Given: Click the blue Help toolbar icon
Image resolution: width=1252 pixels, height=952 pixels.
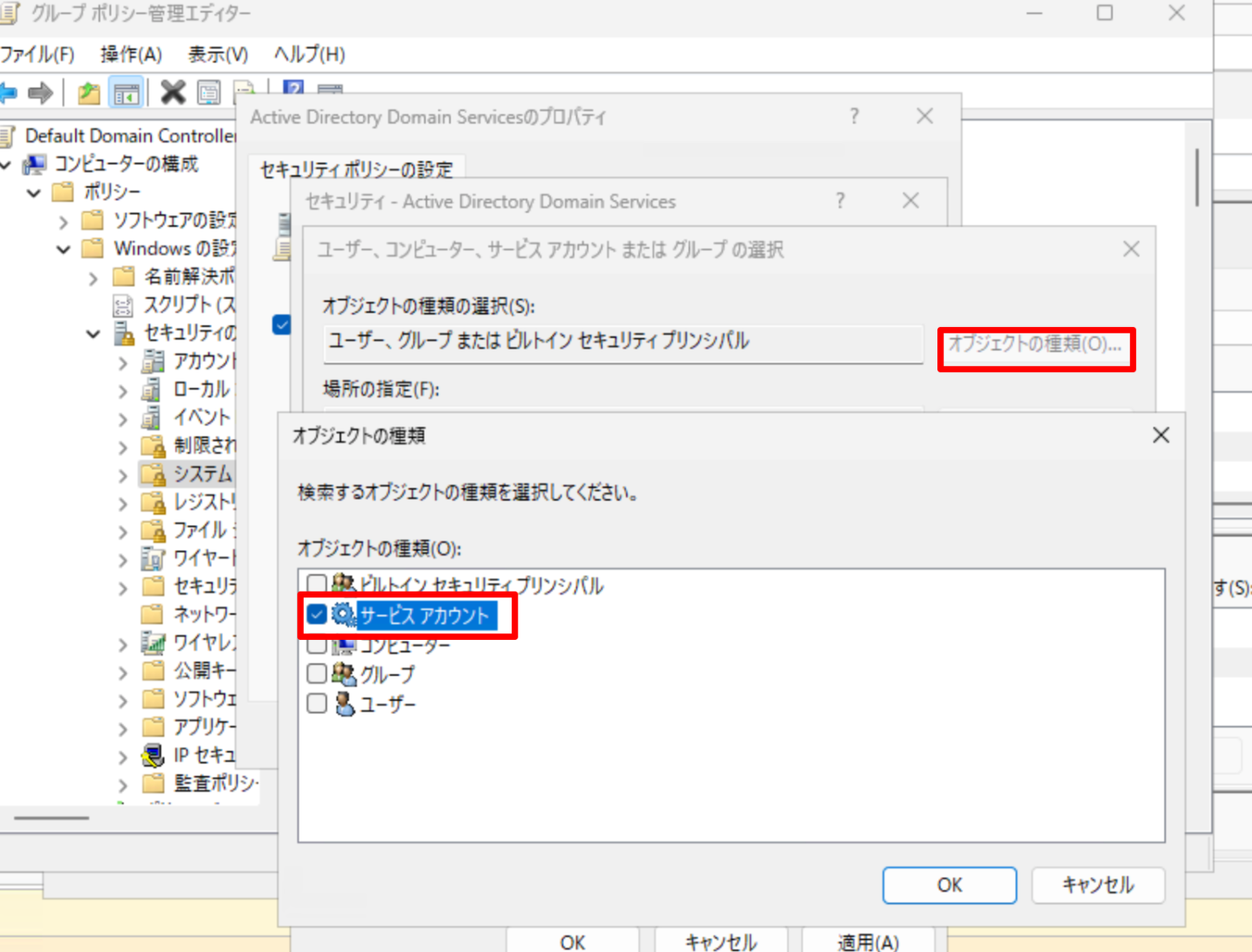Looking at the screenshot, I should (x=293, y=88).
